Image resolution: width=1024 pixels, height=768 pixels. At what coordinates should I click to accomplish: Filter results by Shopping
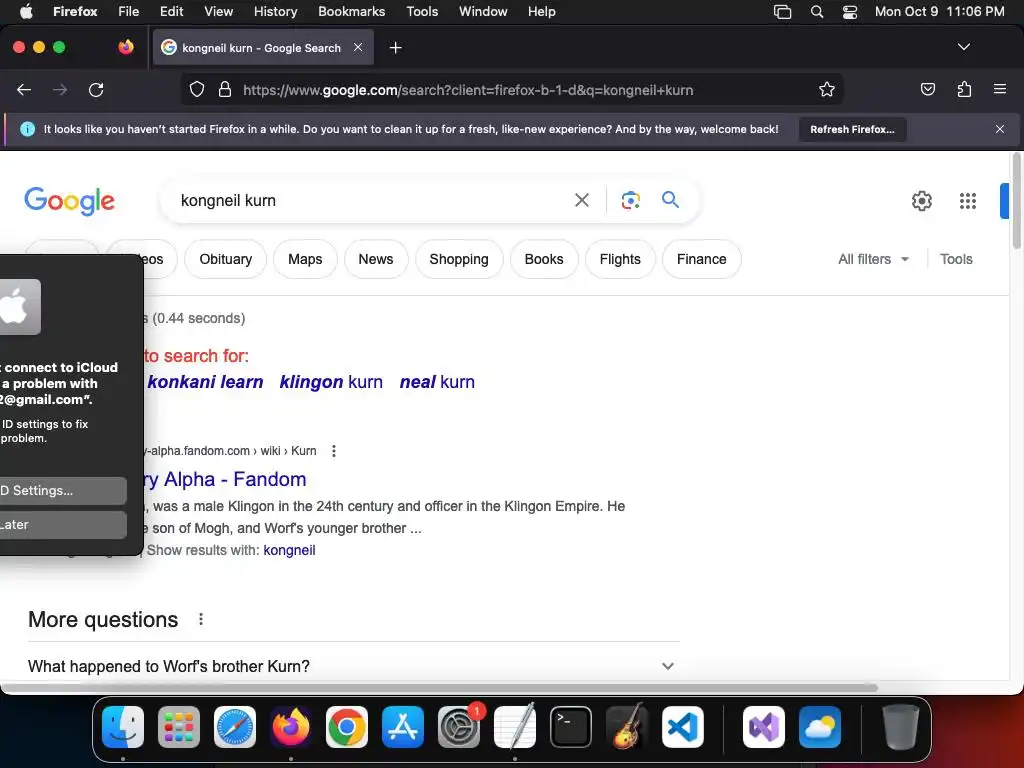(459, 259)
